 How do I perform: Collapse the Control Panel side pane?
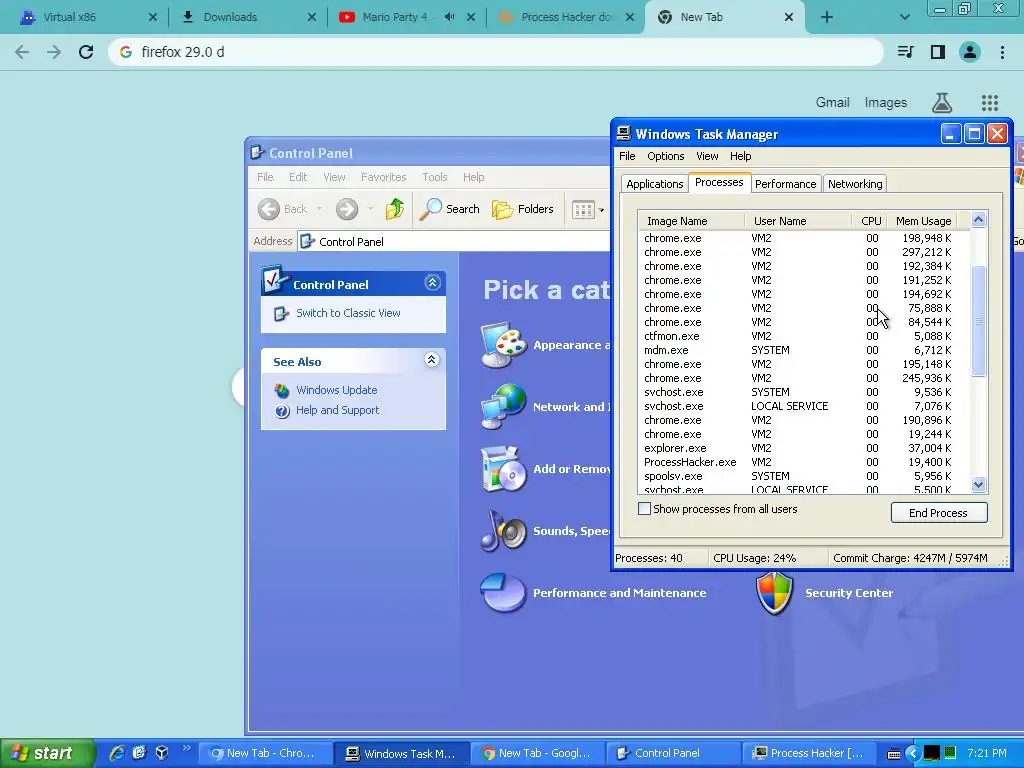click(432, 283)
